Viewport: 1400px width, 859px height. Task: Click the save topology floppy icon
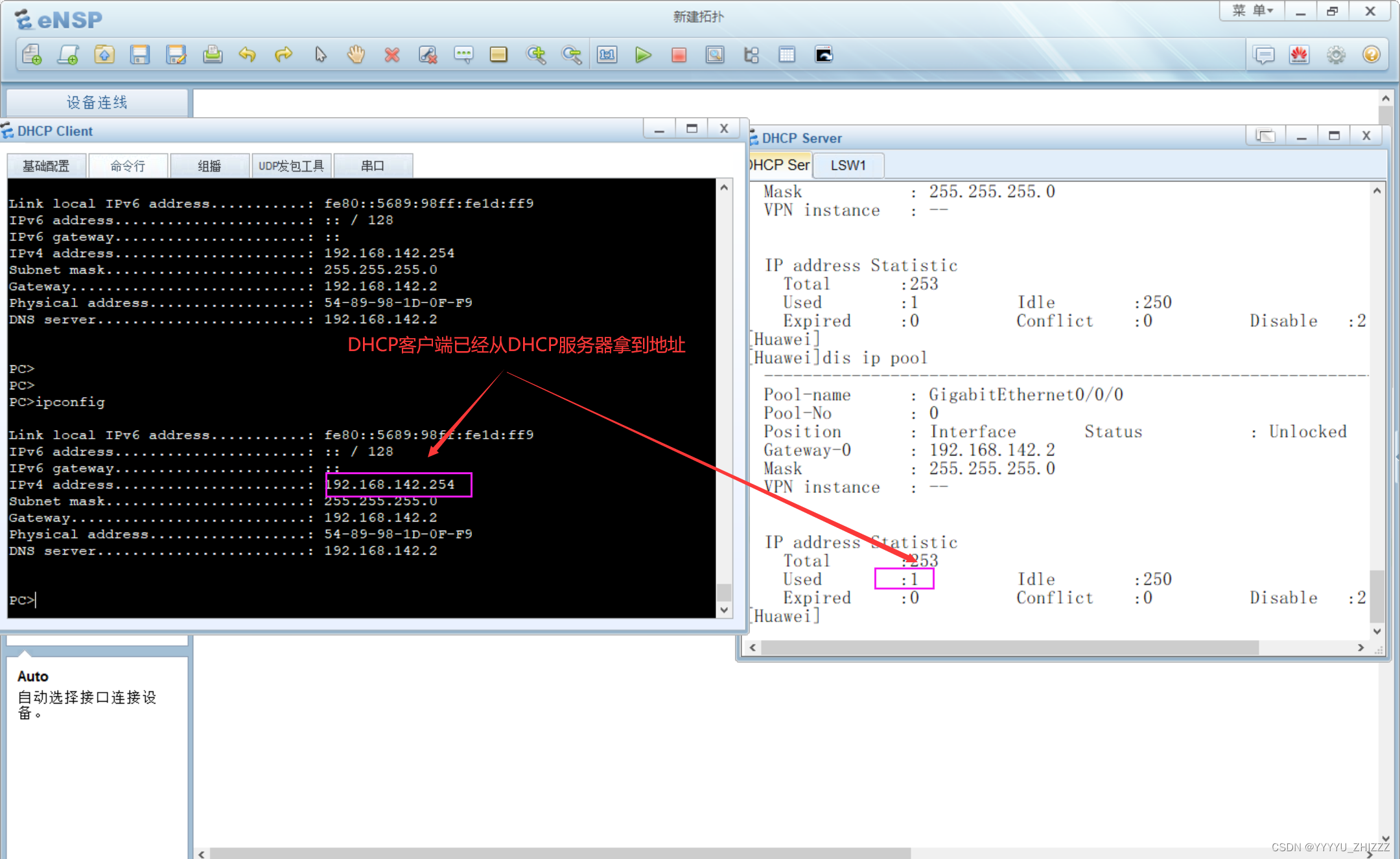(x=140, y=55)
